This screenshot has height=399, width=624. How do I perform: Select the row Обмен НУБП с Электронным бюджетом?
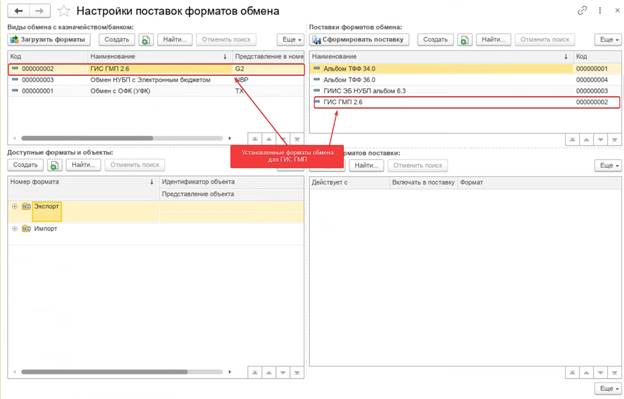(156, 80)
